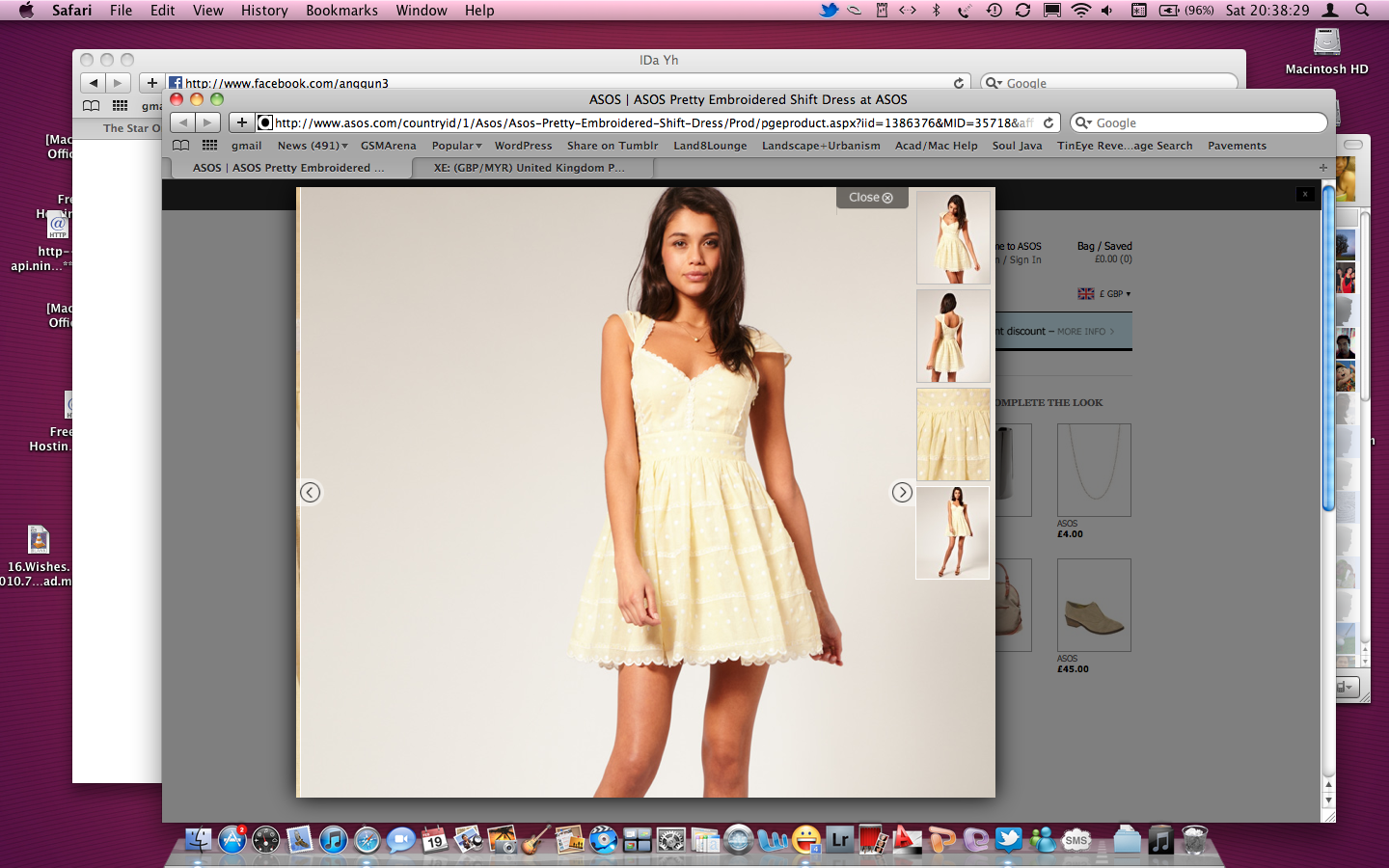
Task: Show all bookmarks via the book icon
Action: pyautogui.click(x=180, y=146)
